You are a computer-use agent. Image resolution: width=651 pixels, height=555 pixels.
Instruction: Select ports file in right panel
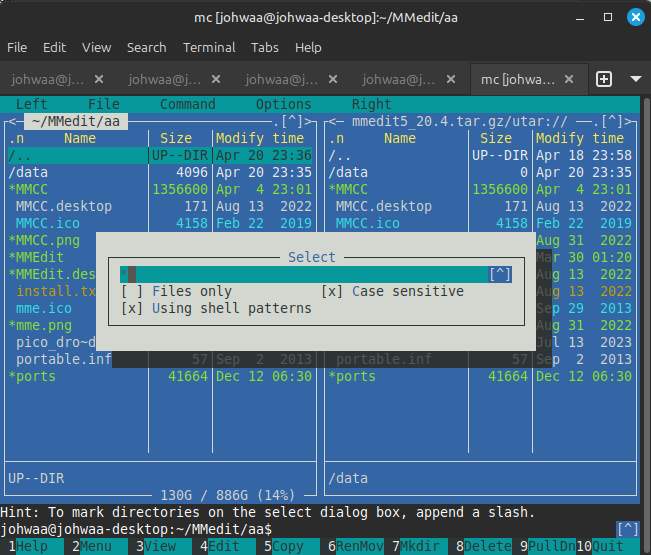coord(352,376)
